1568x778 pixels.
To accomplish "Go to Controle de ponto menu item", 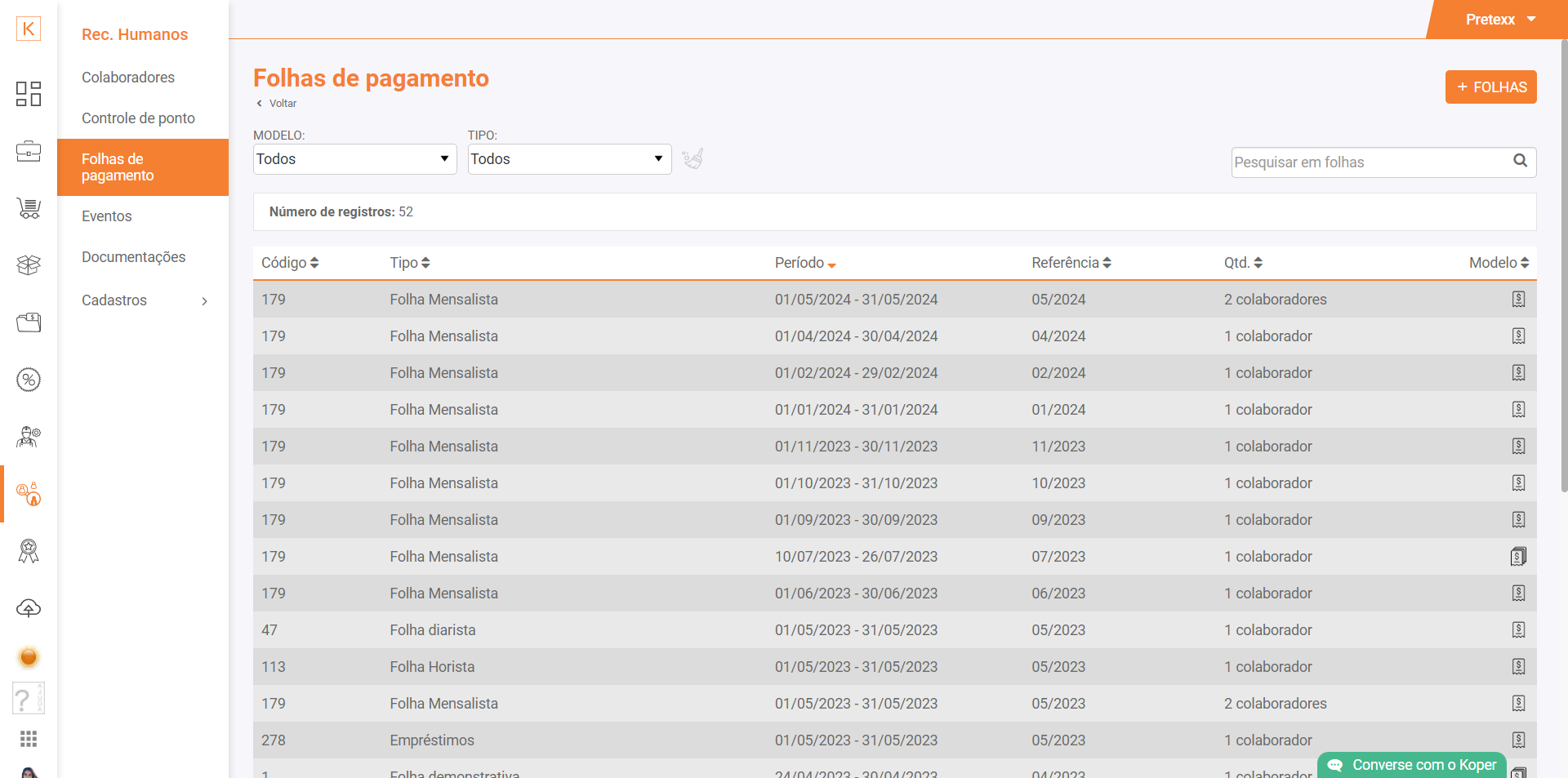I will pos(138,118).
